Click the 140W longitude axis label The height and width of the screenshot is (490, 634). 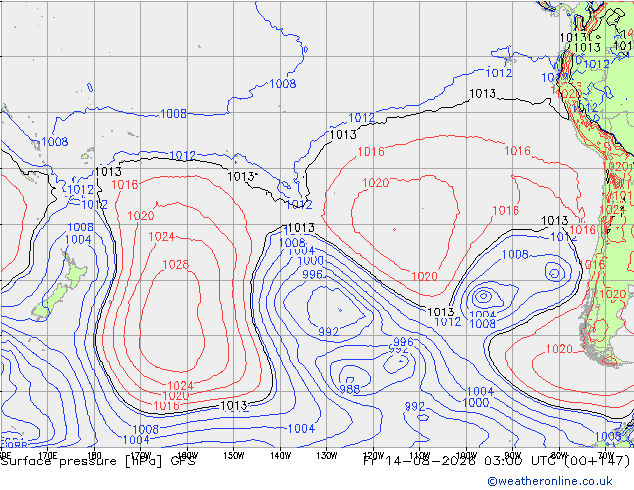coord(281,456)
